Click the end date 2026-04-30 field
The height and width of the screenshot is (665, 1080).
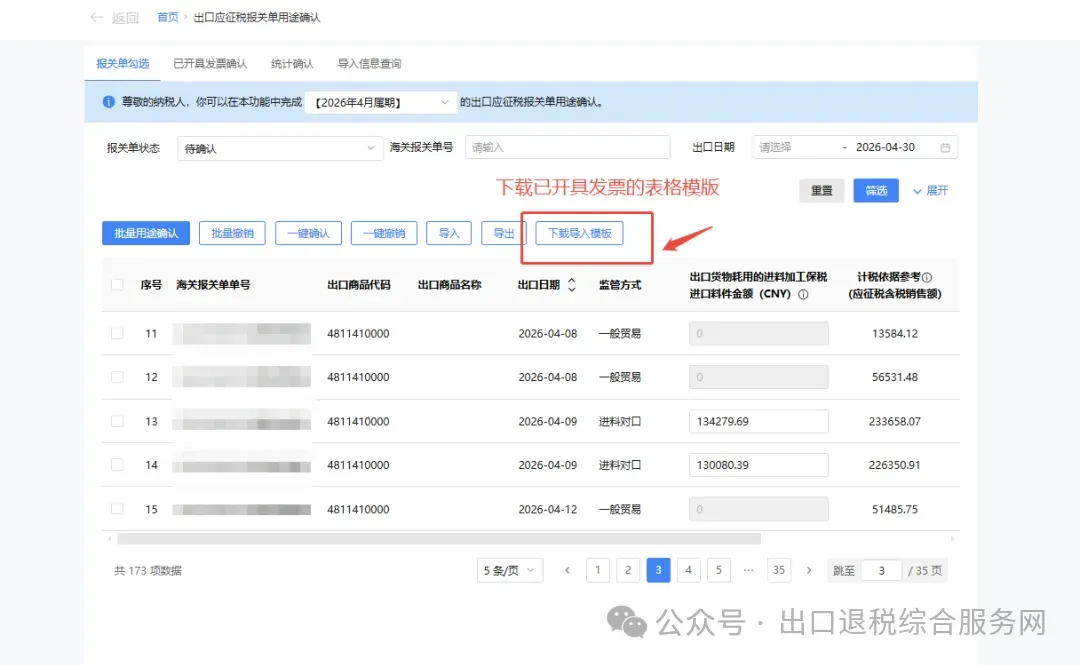[885, 147]
